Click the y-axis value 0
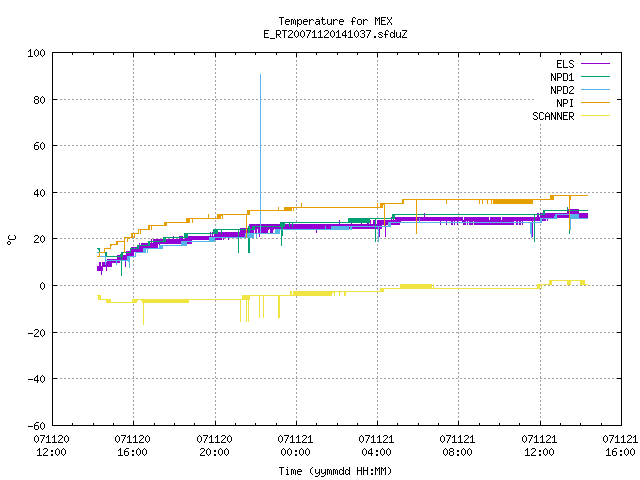Viewport: 640px width, 480px height. coord(42,286)
